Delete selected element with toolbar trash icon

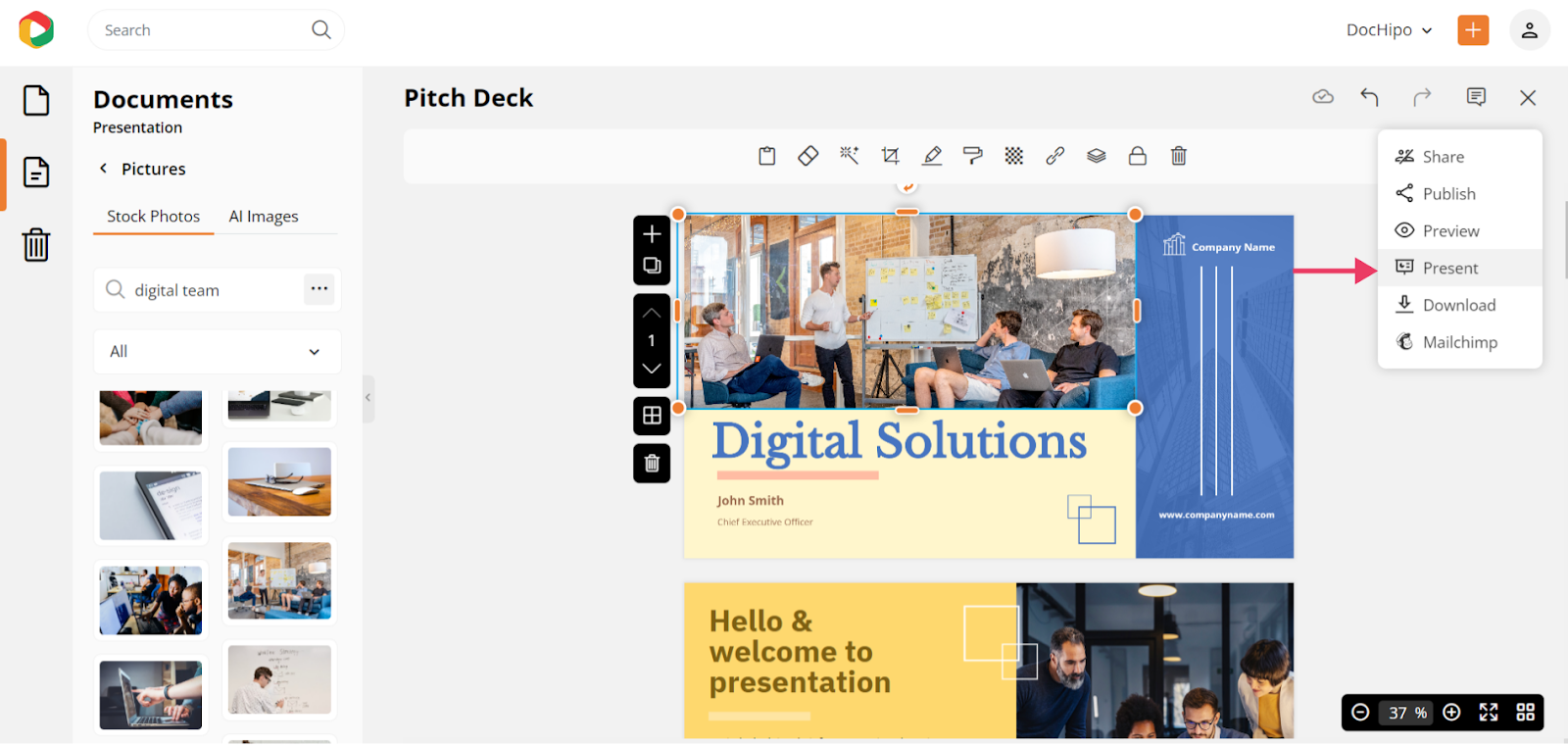click(1178, 156)
